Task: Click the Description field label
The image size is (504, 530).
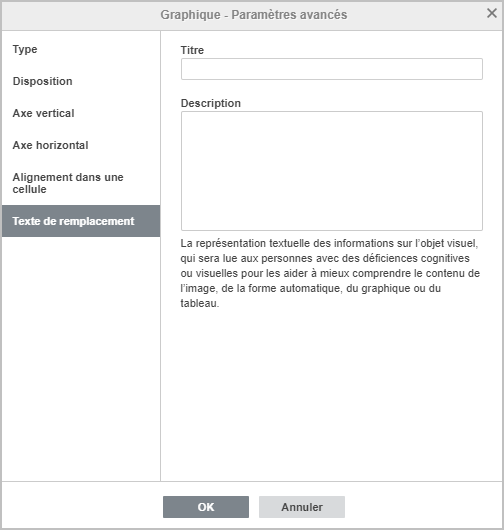Action: (x=211, y=103)
